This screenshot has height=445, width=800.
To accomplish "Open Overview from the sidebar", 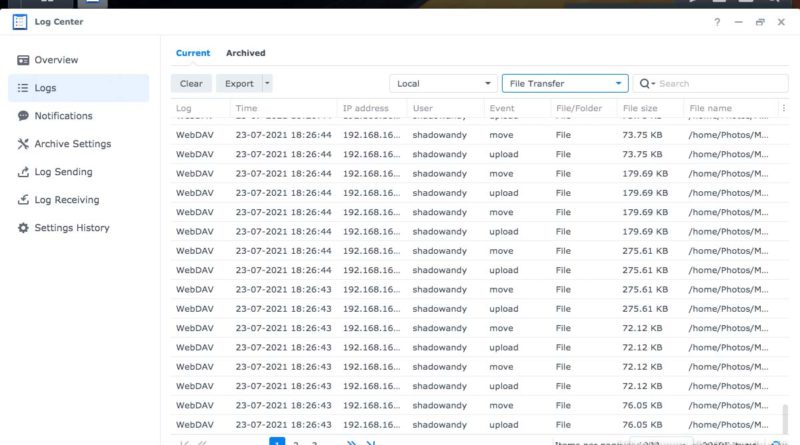I will [56, 60].
